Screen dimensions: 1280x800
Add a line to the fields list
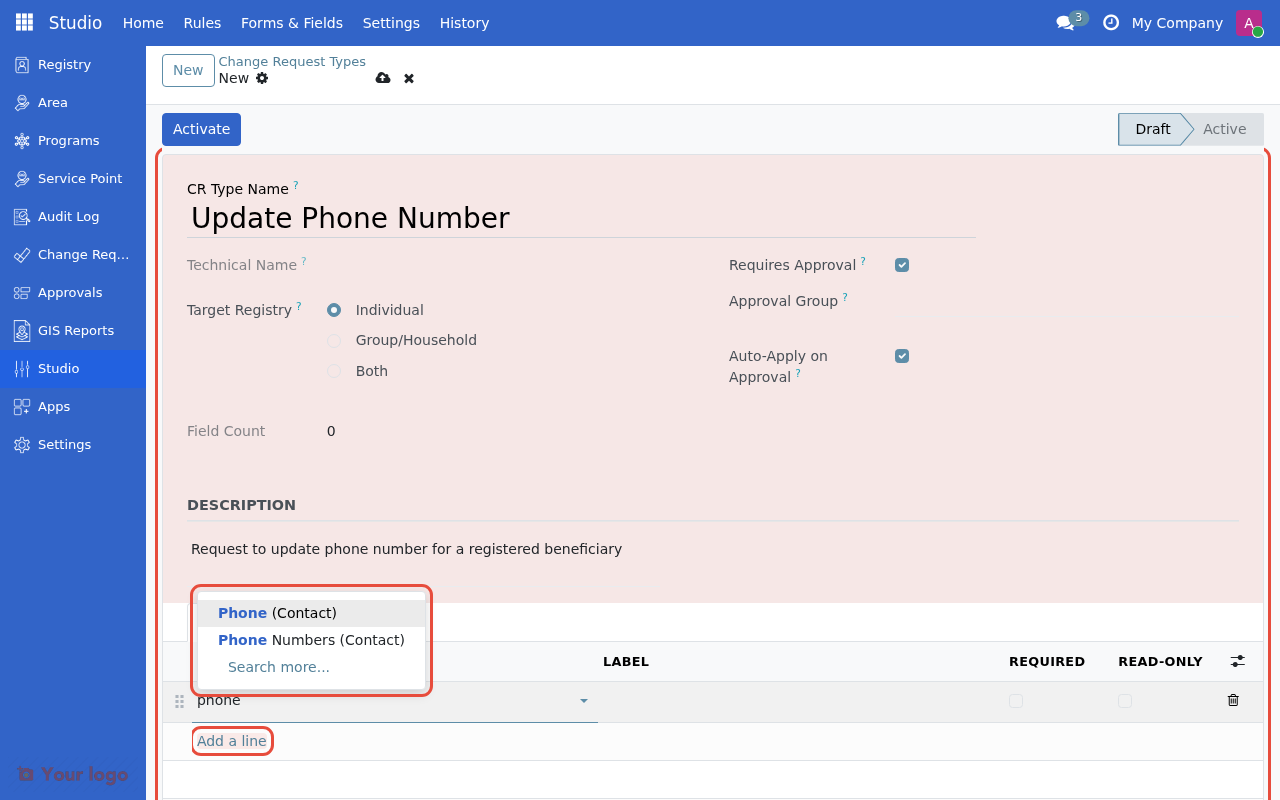pos(232,740)
